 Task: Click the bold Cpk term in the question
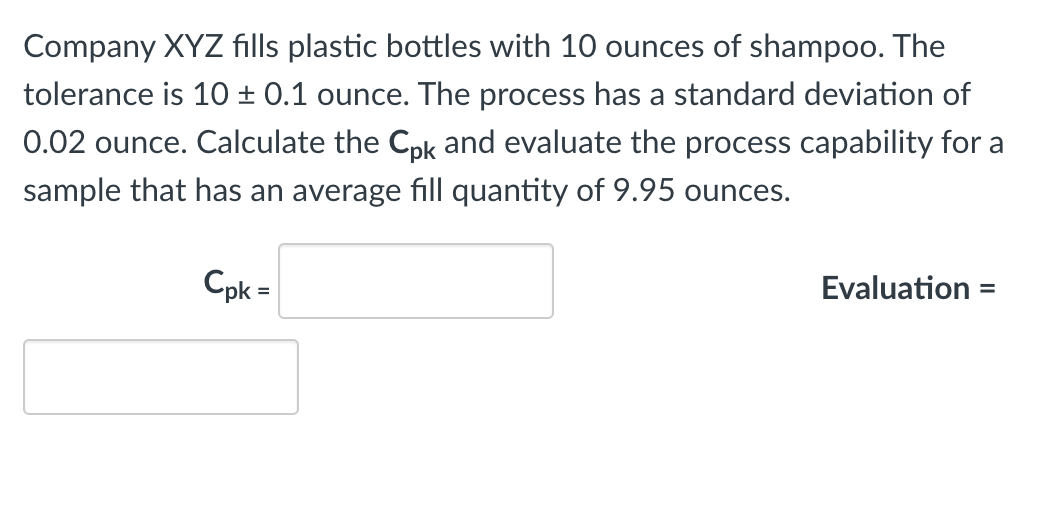tap(411, 144)
